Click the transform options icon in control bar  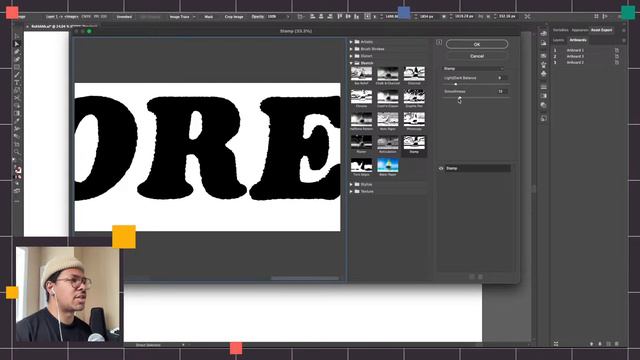pos(527,16)
